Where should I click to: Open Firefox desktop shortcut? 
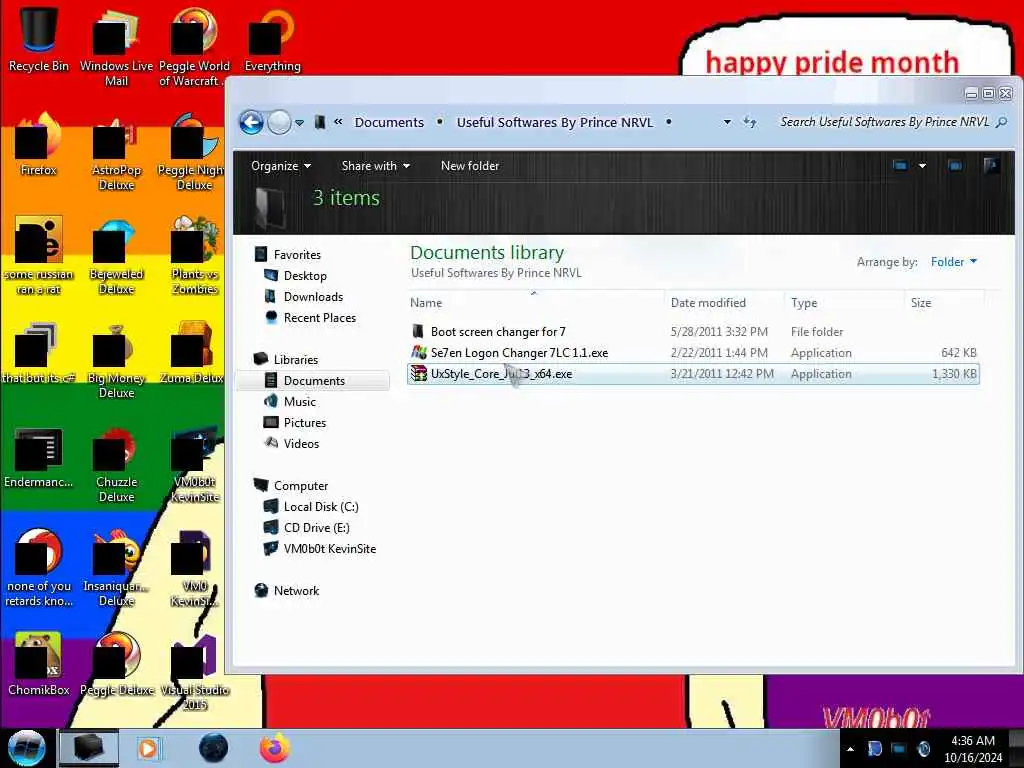39,144
